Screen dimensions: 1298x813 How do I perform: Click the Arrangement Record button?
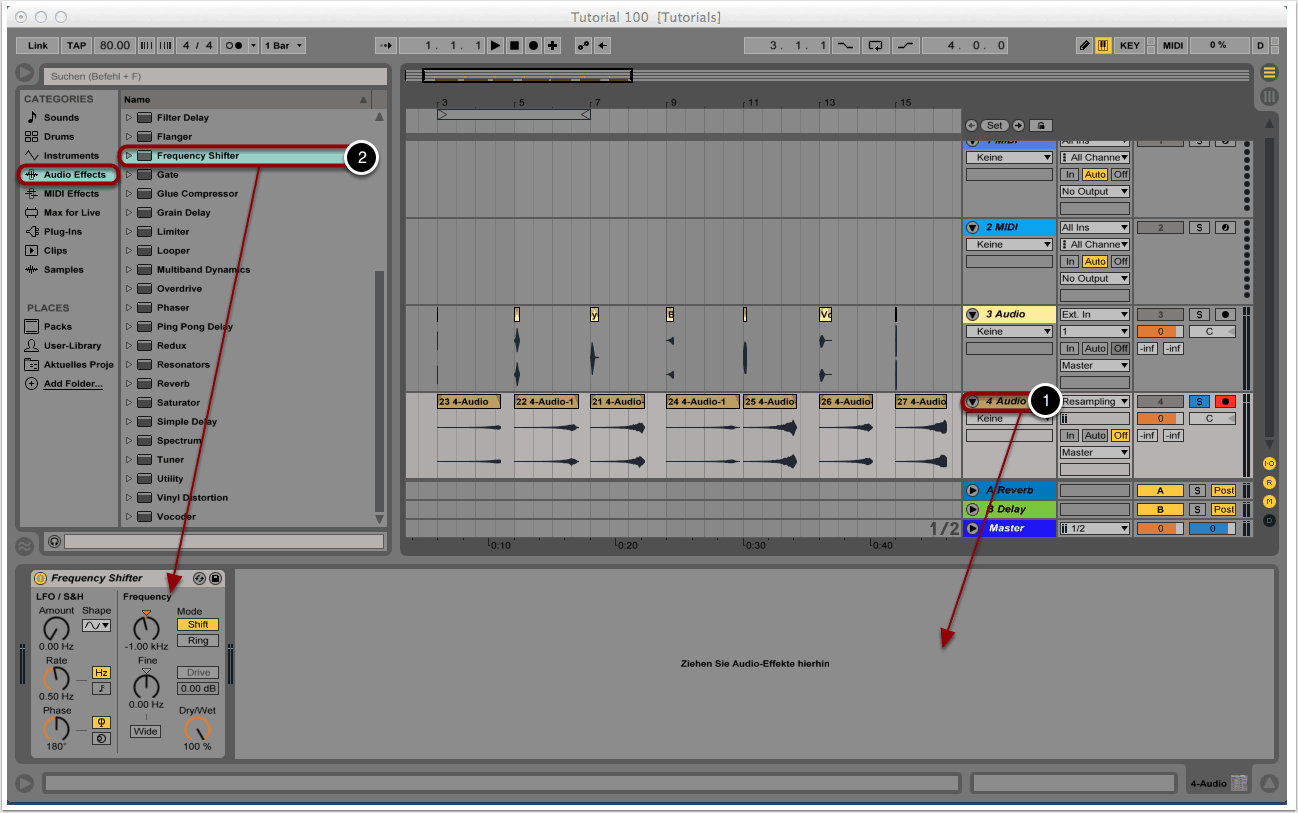(533, 46)
